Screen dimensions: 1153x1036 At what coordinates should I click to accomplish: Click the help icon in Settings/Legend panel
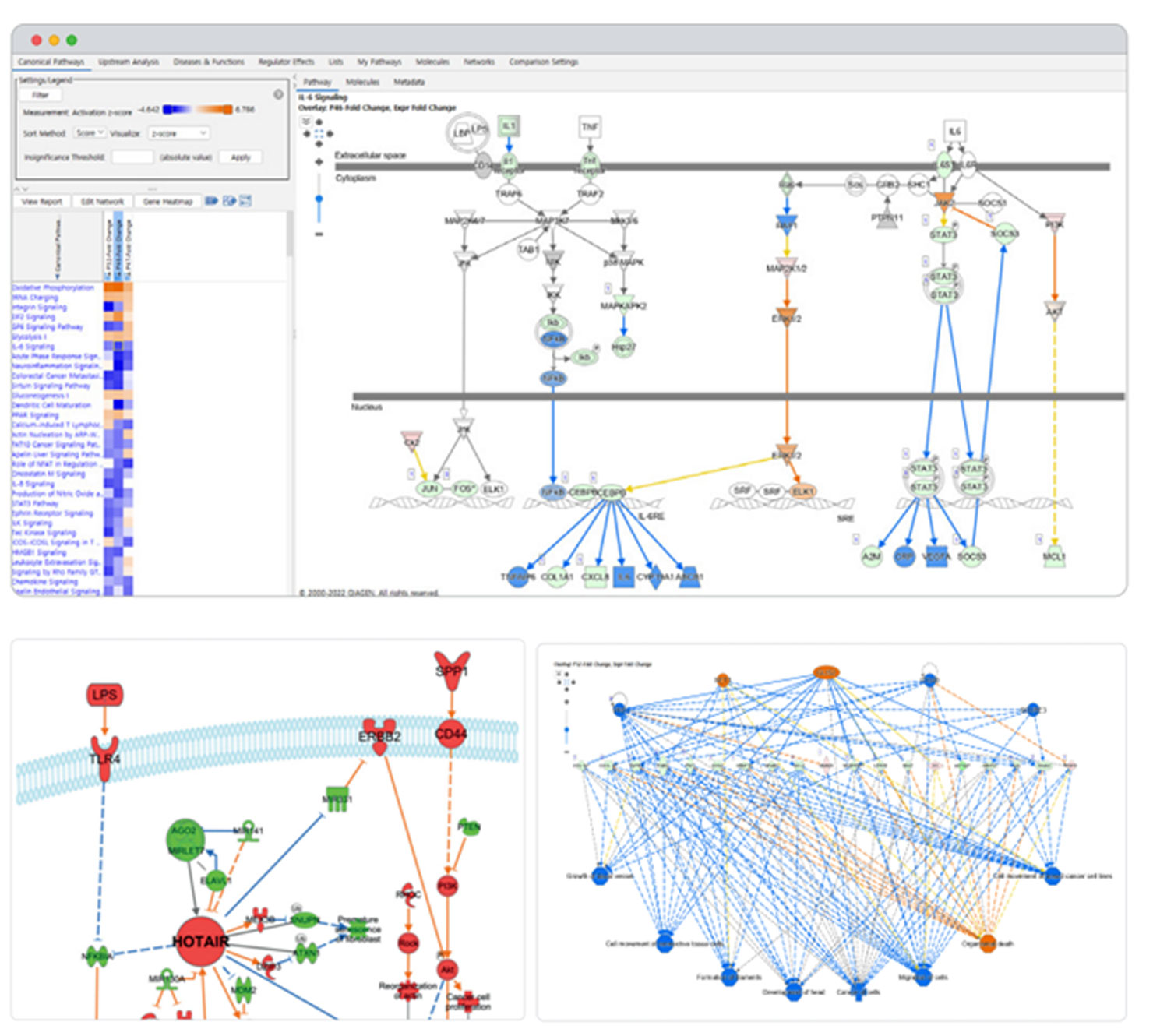coord(278,94)
